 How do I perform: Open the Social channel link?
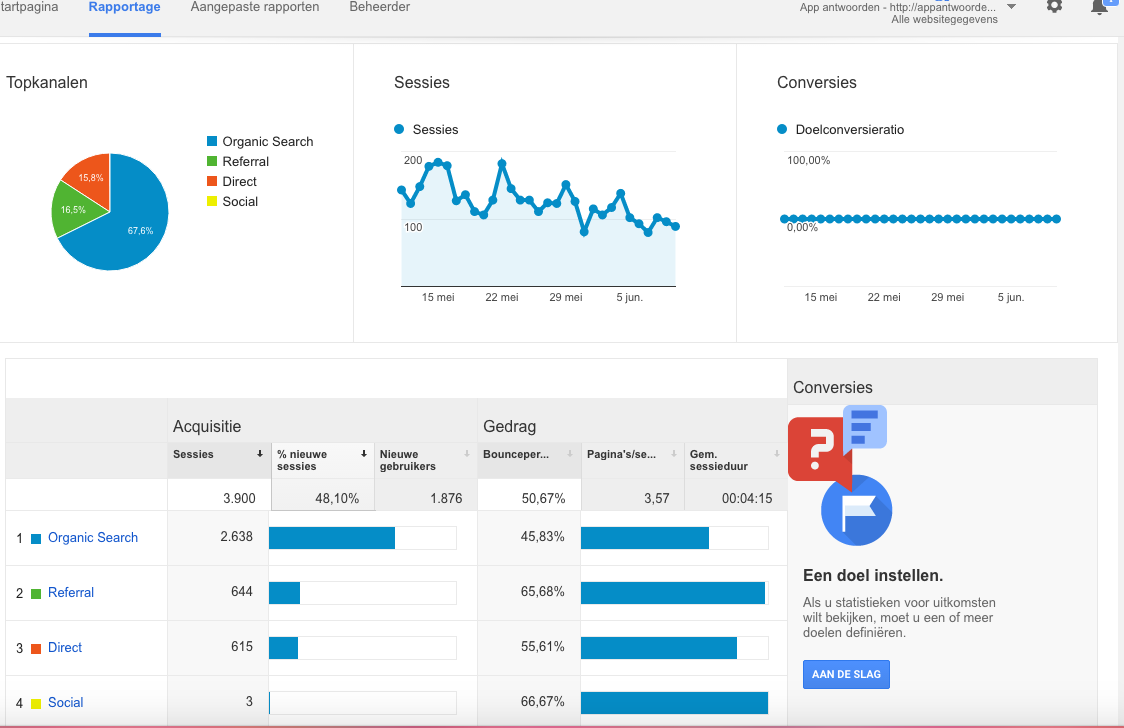65,703
